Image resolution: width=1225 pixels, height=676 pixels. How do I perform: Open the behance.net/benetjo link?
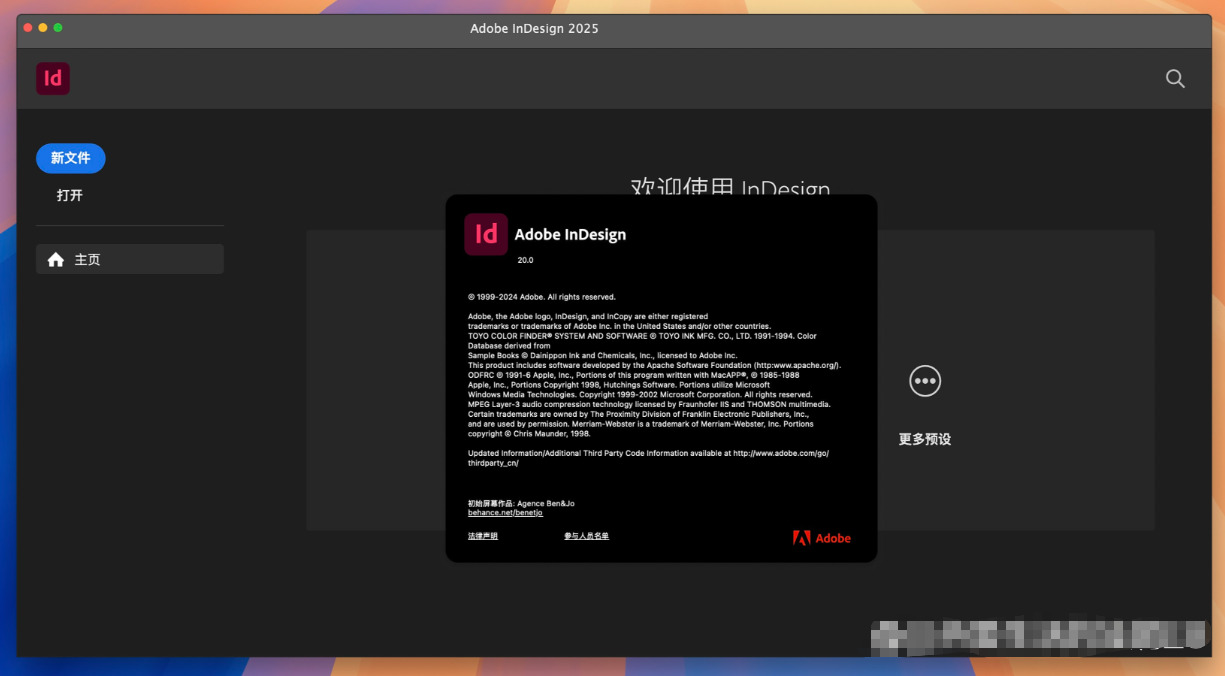click(505, 512)
